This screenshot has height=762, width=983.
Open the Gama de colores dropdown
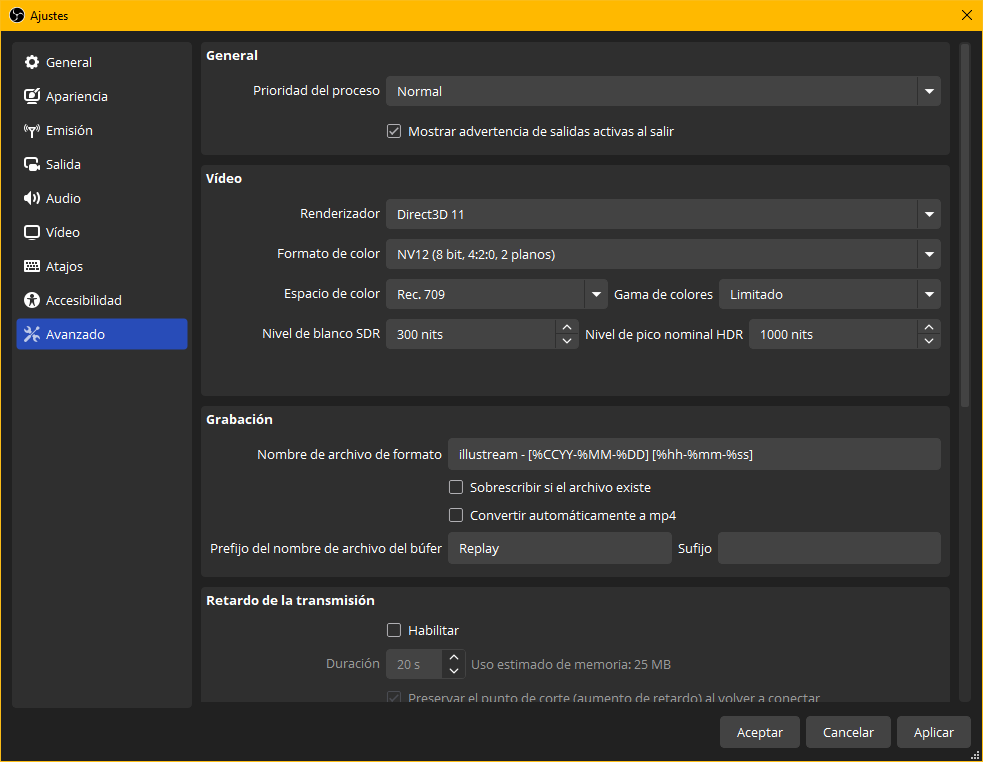click(x=829, y=294)
